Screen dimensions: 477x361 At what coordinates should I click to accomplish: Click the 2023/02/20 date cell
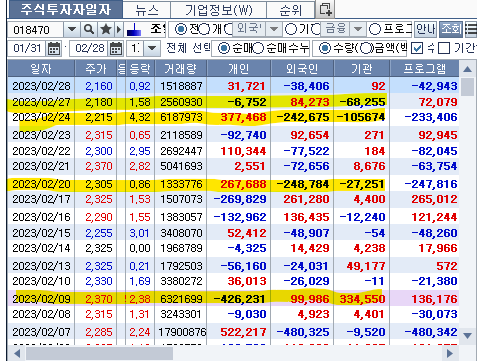tap(41, 184)
